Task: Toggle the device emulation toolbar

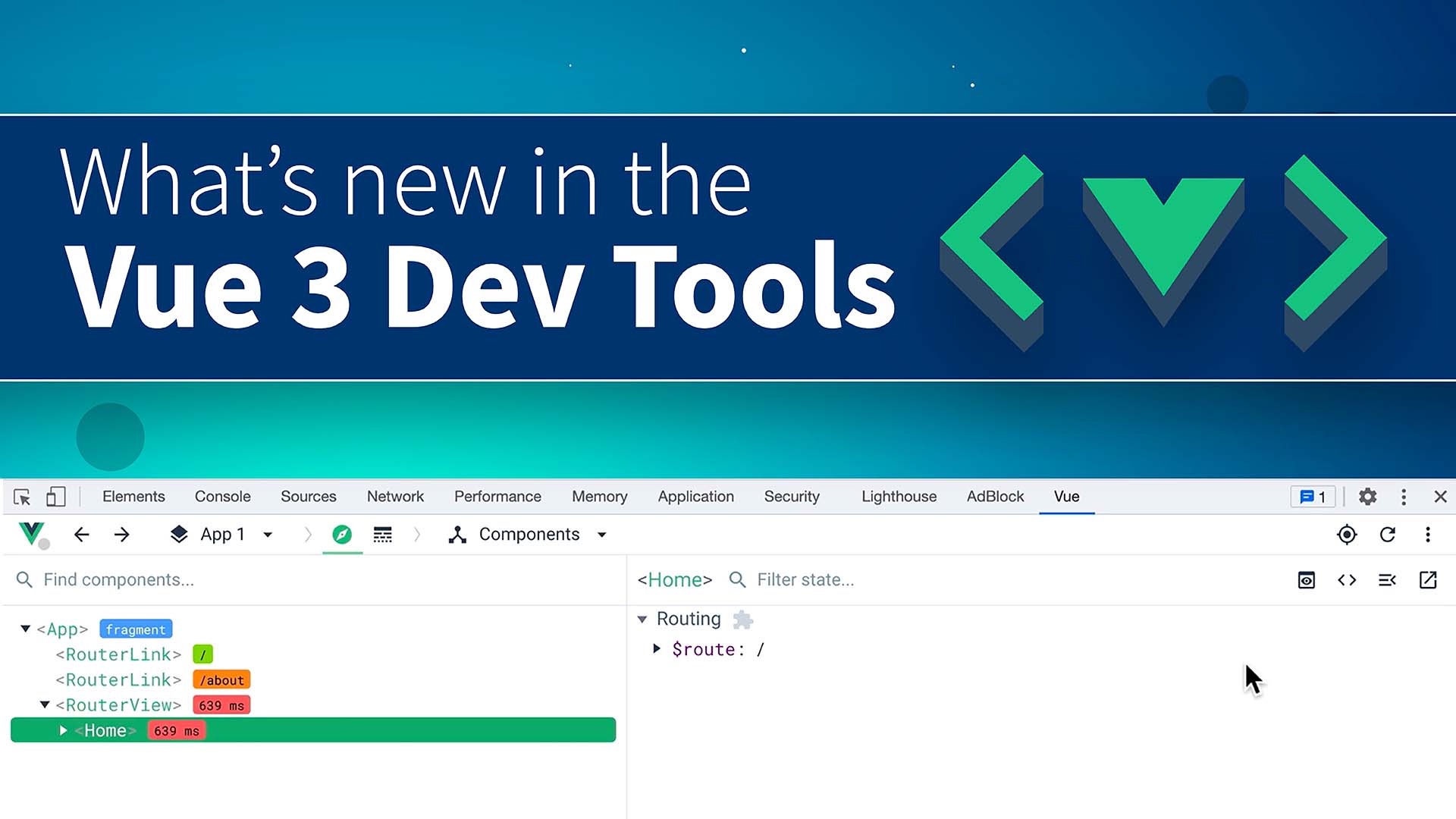Action: point(55,497)
